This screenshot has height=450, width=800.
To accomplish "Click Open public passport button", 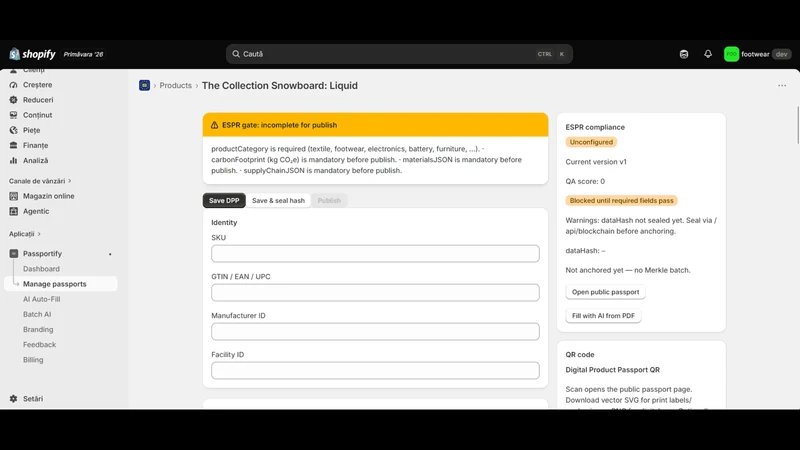I will point(605,292).
